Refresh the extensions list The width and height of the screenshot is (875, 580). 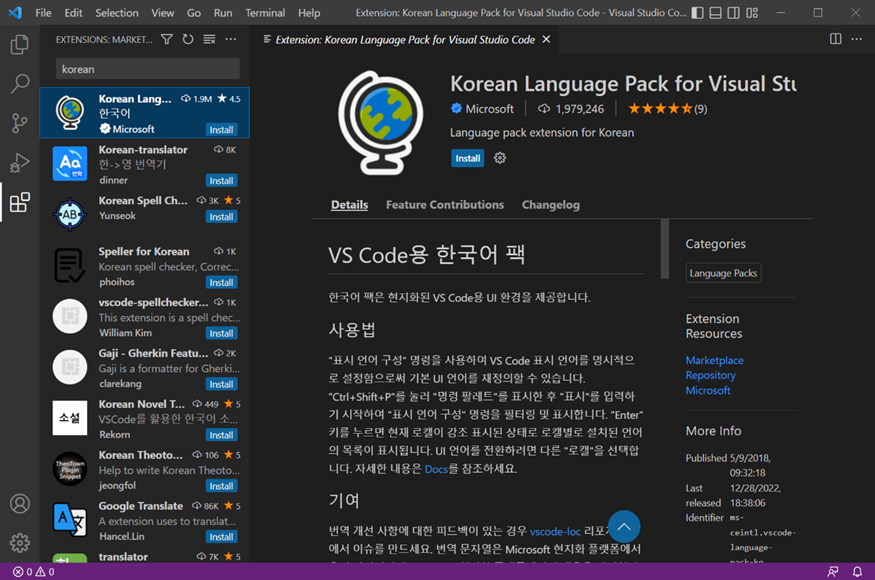click(188, 39)
